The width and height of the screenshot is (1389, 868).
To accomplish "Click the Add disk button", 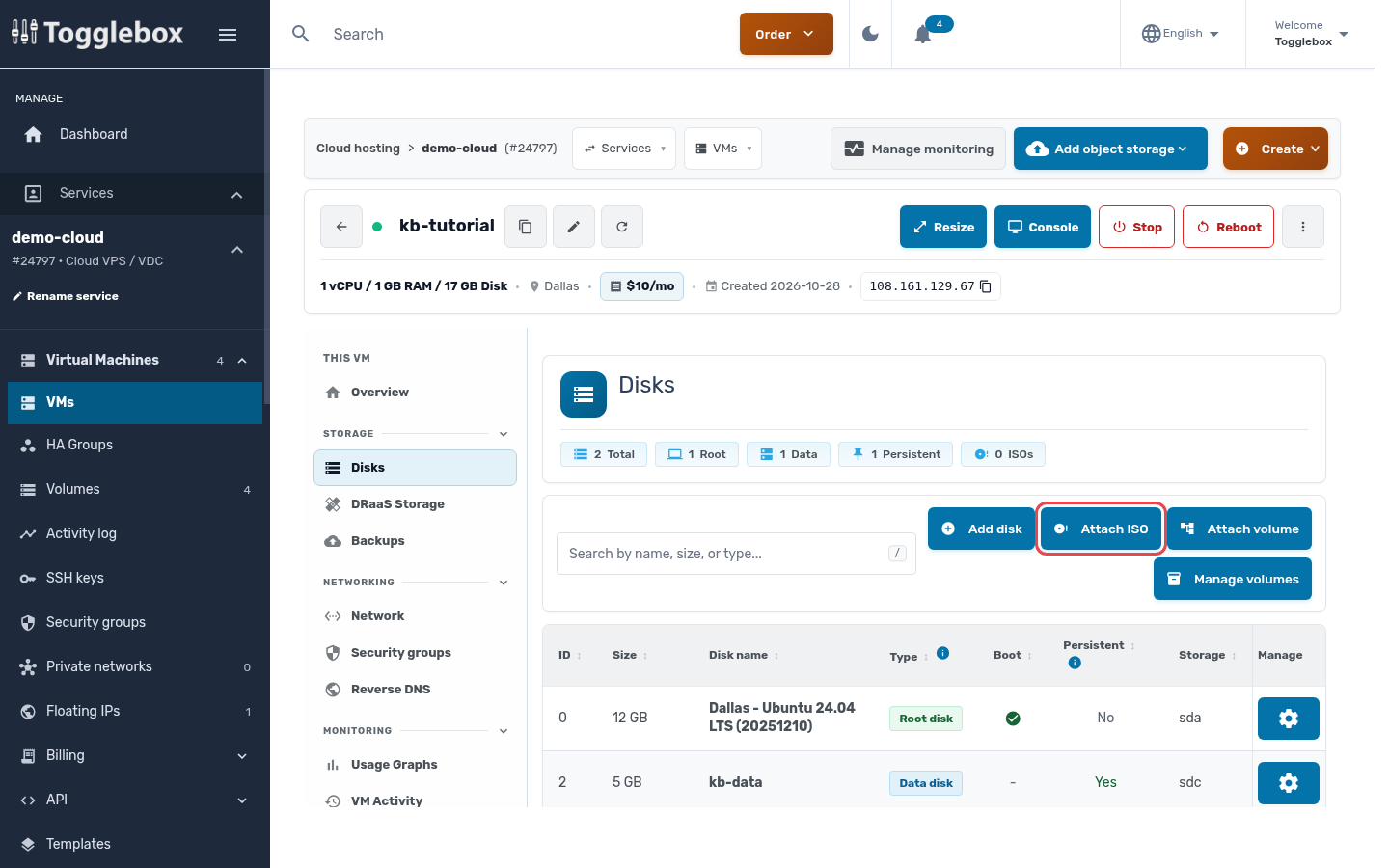I will pos(981,529).
